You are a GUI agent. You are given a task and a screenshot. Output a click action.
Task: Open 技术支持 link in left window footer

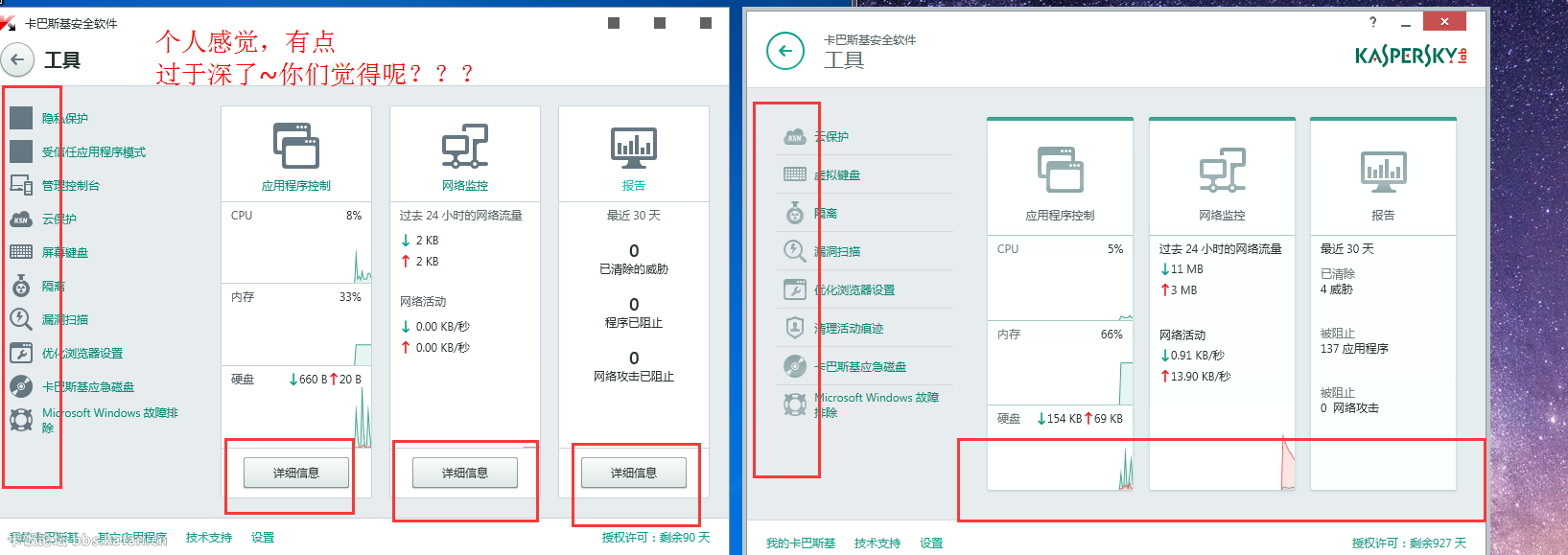pyautogui.click(x=209, y=538)
